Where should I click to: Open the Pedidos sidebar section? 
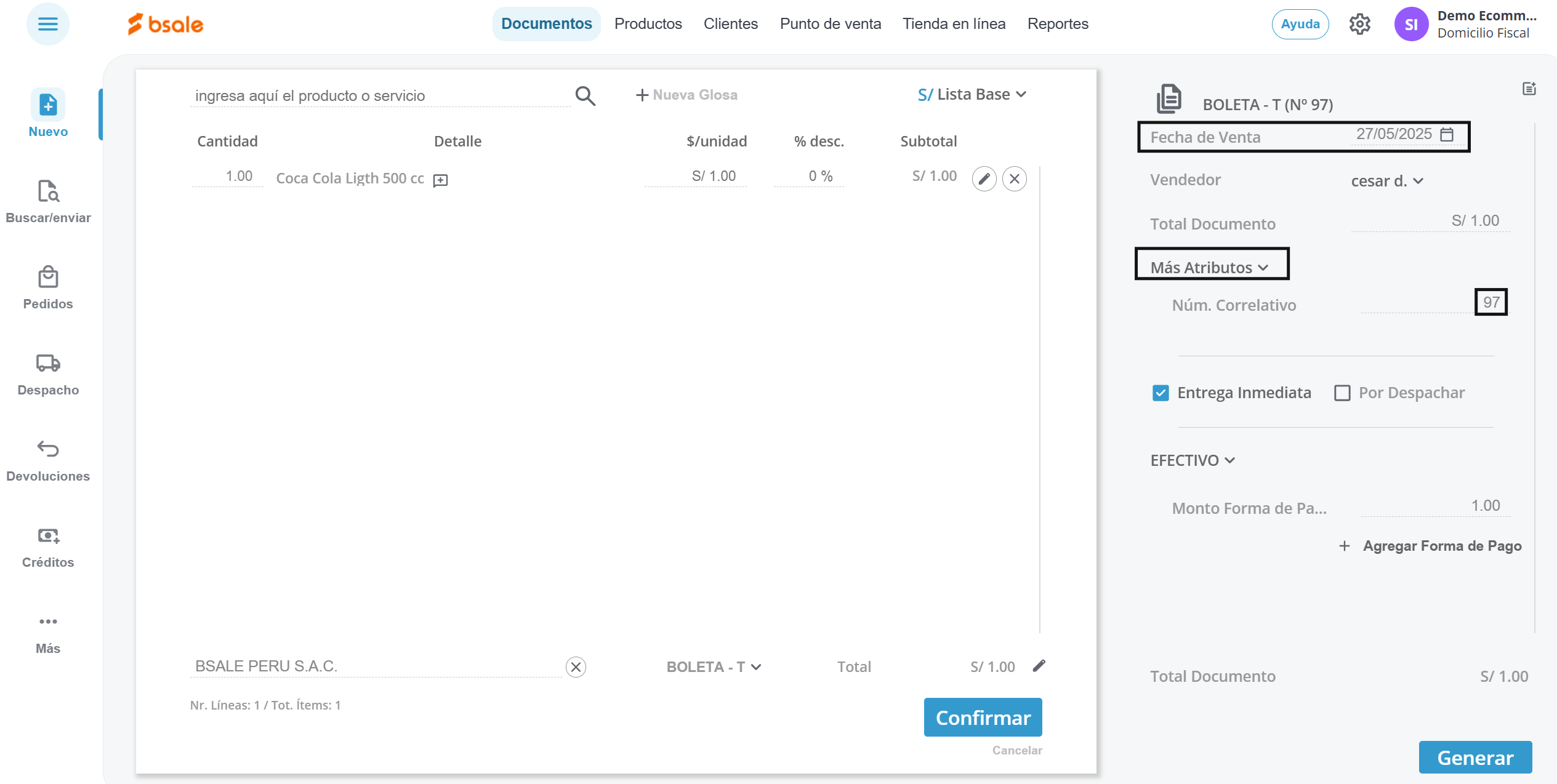pyautogui.click(x=48, y=287)
